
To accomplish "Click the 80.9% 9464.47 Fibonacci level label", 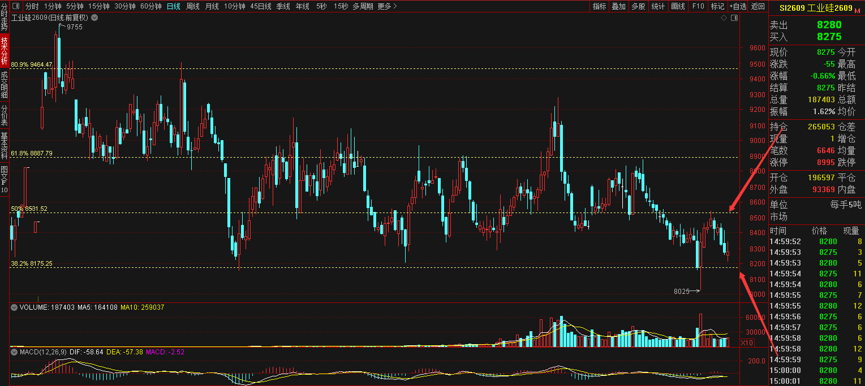I will [31, 65].
